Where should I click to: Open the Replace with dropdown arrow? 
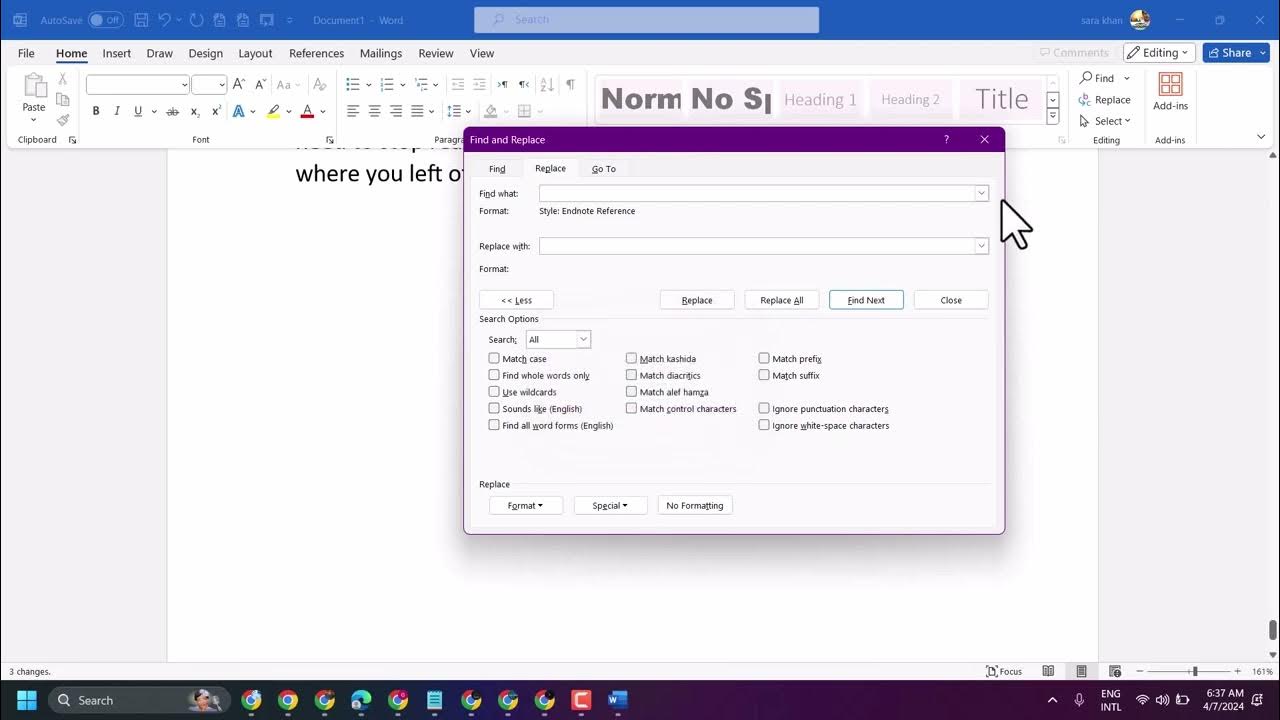981,246
